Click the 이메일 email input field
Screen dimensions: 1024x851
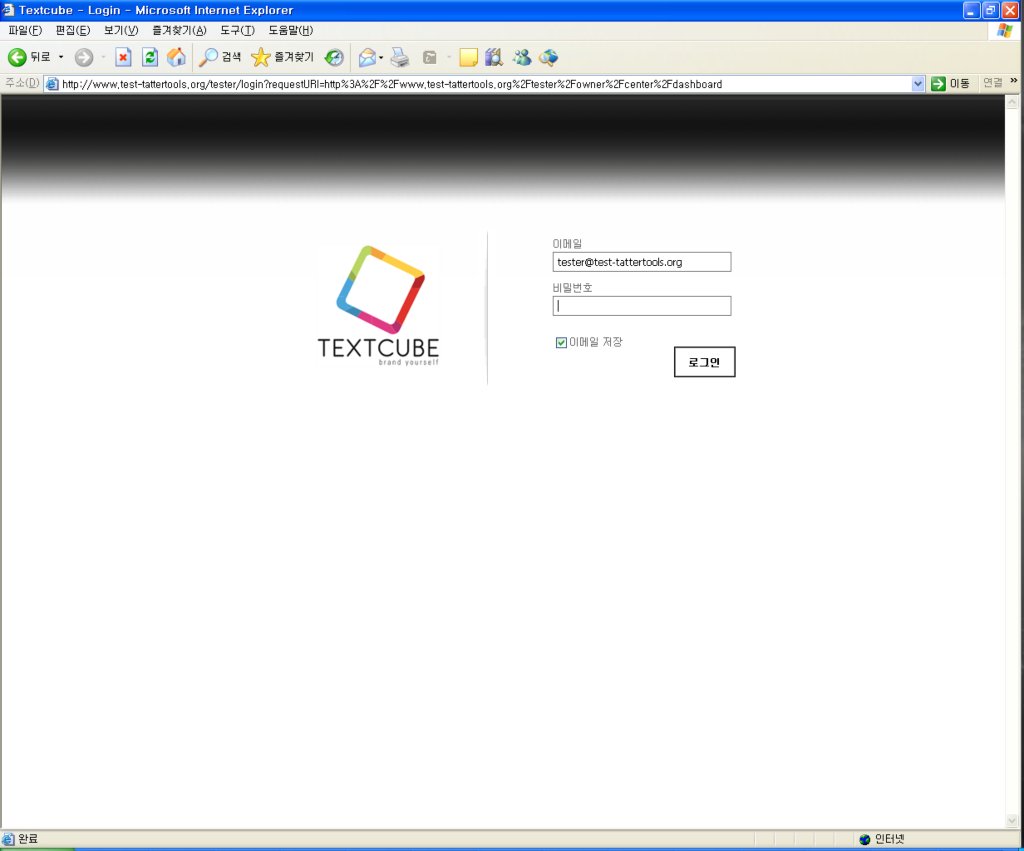(x=642, y=262)
